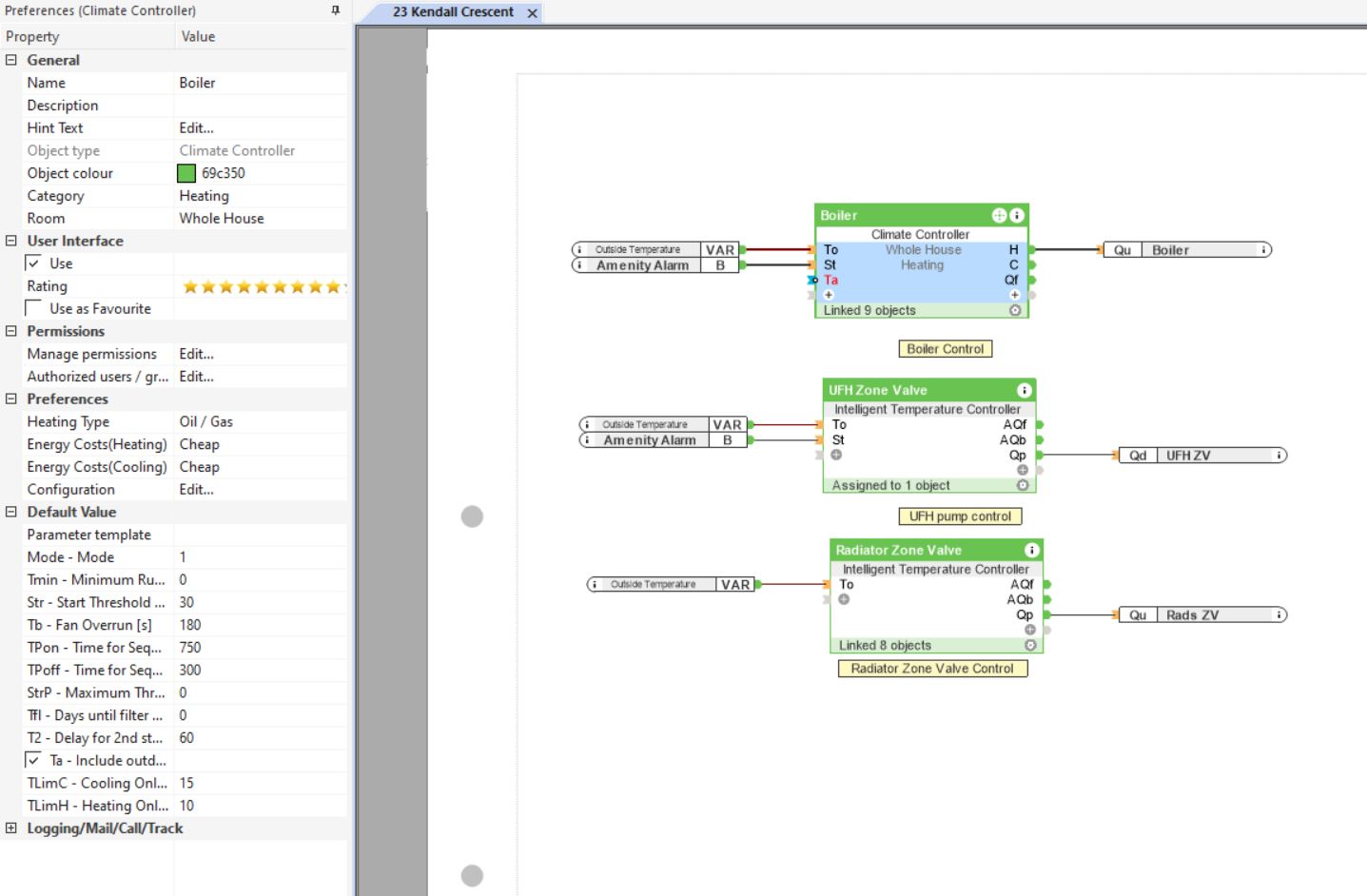Screen dimensions: 1367x896
Task: Open the Configuration Edit... link
Action: pyautogui.click(x=196, y=490)
